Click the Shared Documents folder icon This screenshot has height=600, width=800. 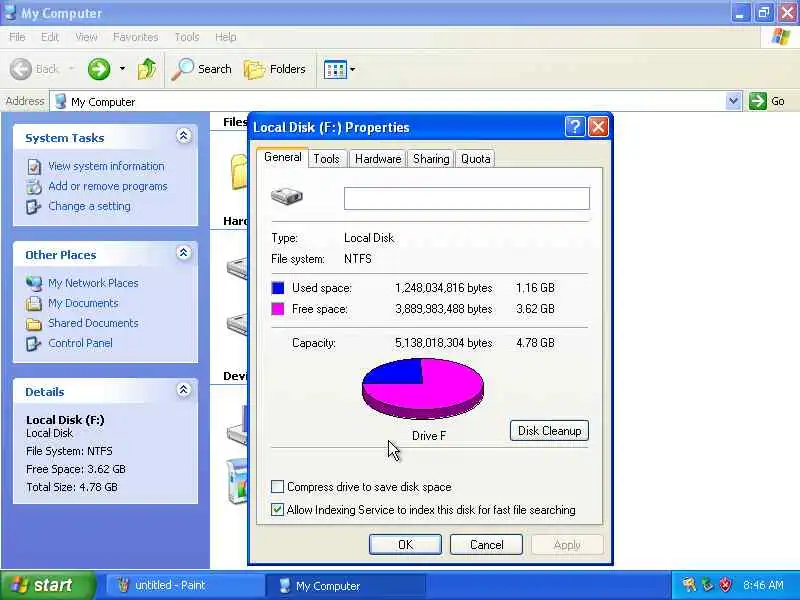[34, 323]
